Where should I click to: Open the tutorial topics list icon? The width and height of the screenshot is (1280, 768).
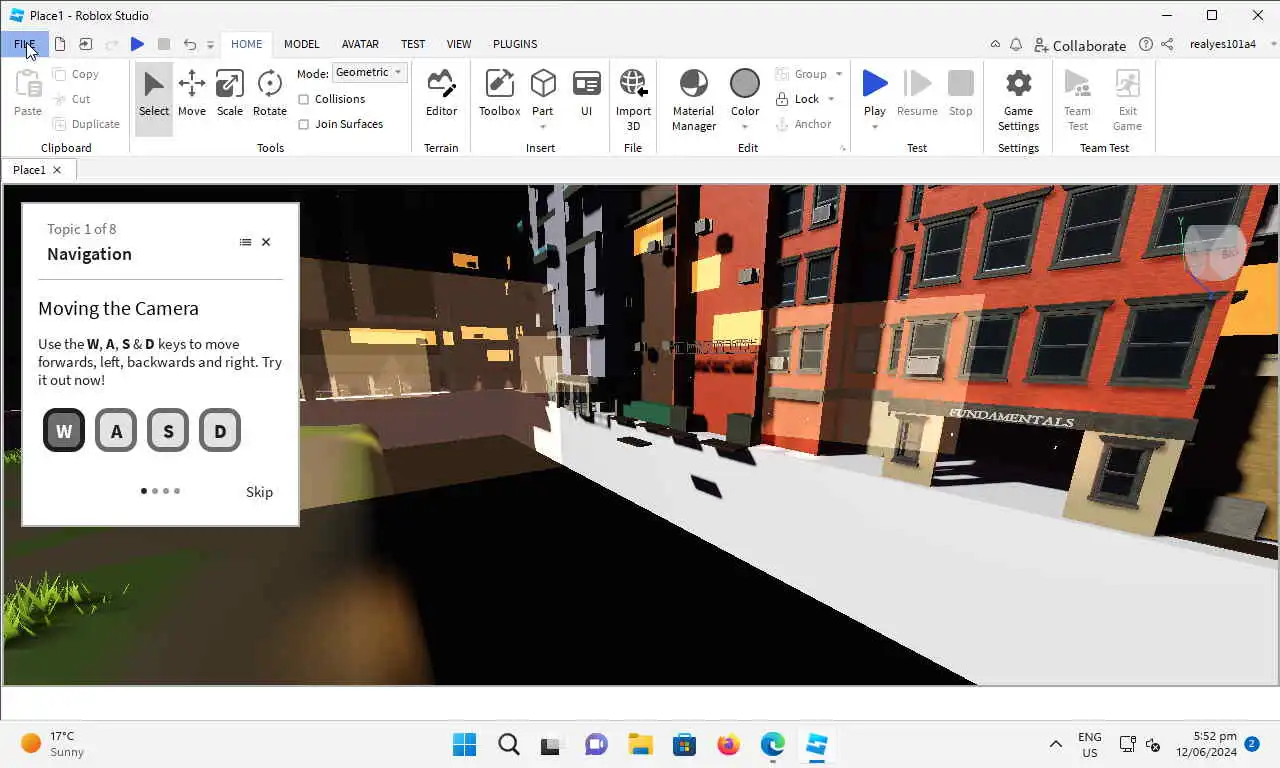click(x=245, y=242)
